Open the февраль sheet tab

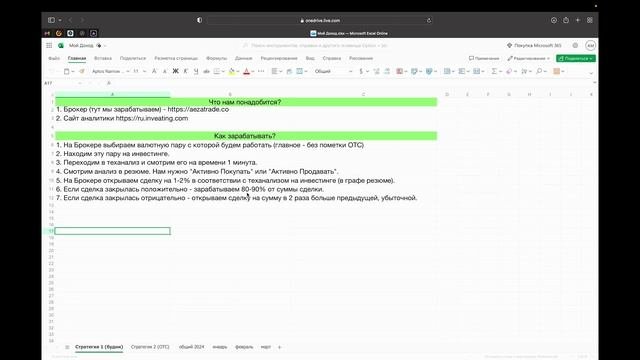tap(244, 347)
